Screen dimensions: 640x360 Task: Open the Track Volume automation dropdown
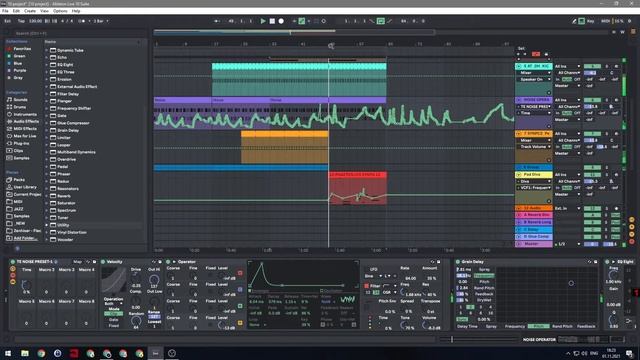click(534, 147)
